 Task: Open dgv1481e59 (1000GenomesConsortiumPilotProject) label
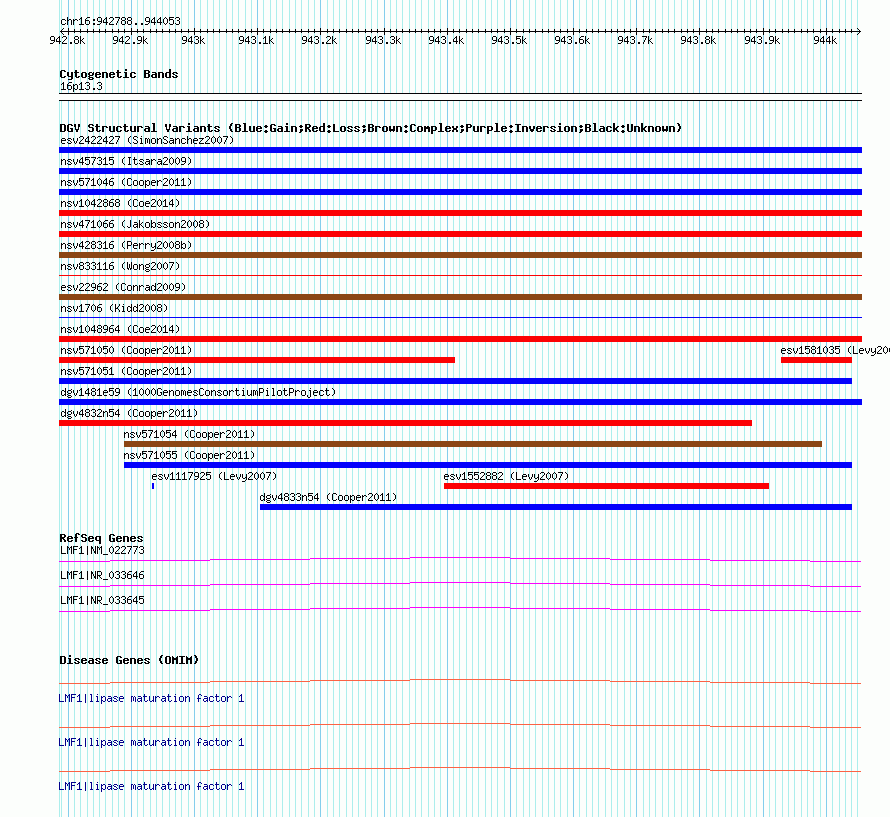(x=198, y=392)
